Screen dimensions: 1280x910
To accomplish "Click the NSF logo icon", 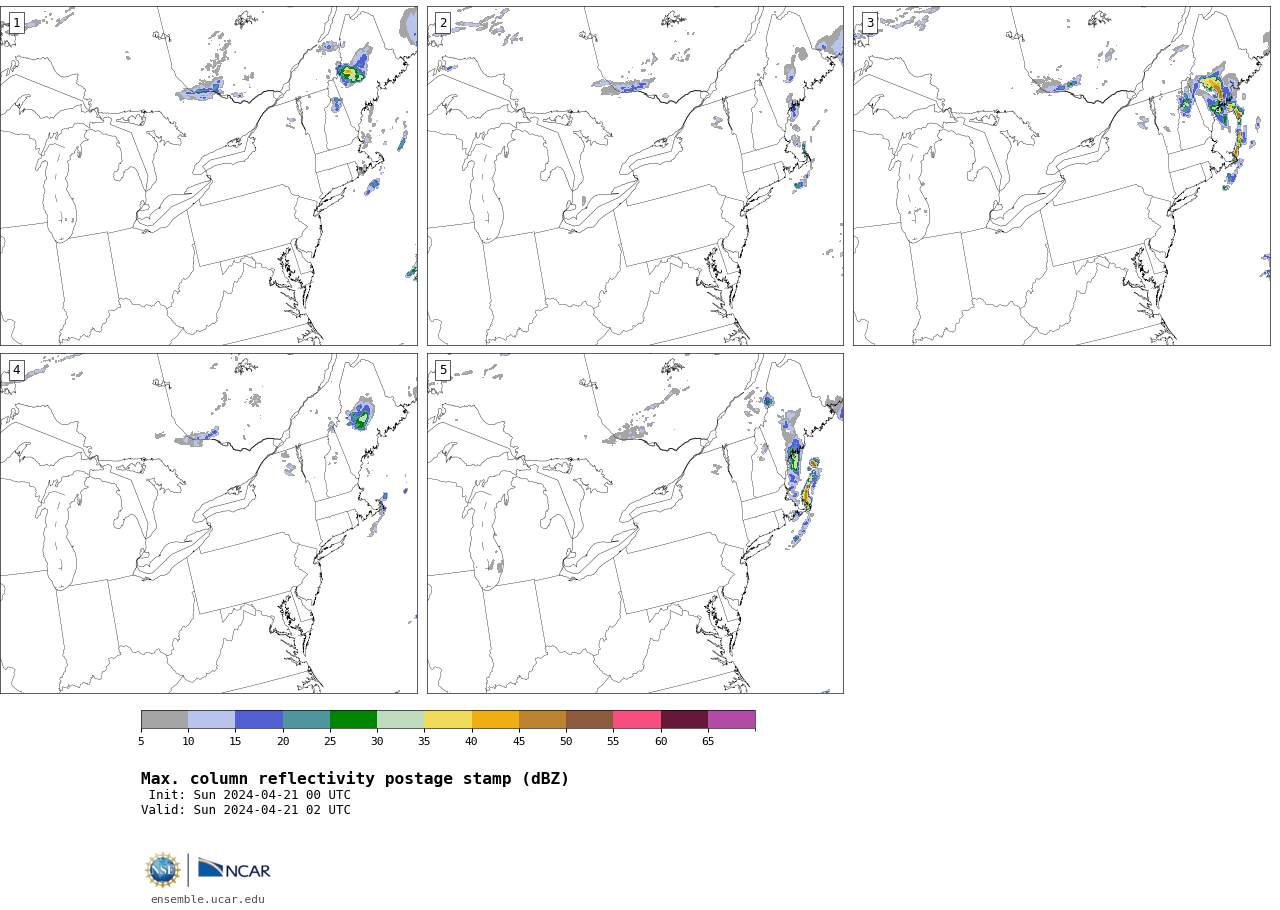I will coord(163,870).
